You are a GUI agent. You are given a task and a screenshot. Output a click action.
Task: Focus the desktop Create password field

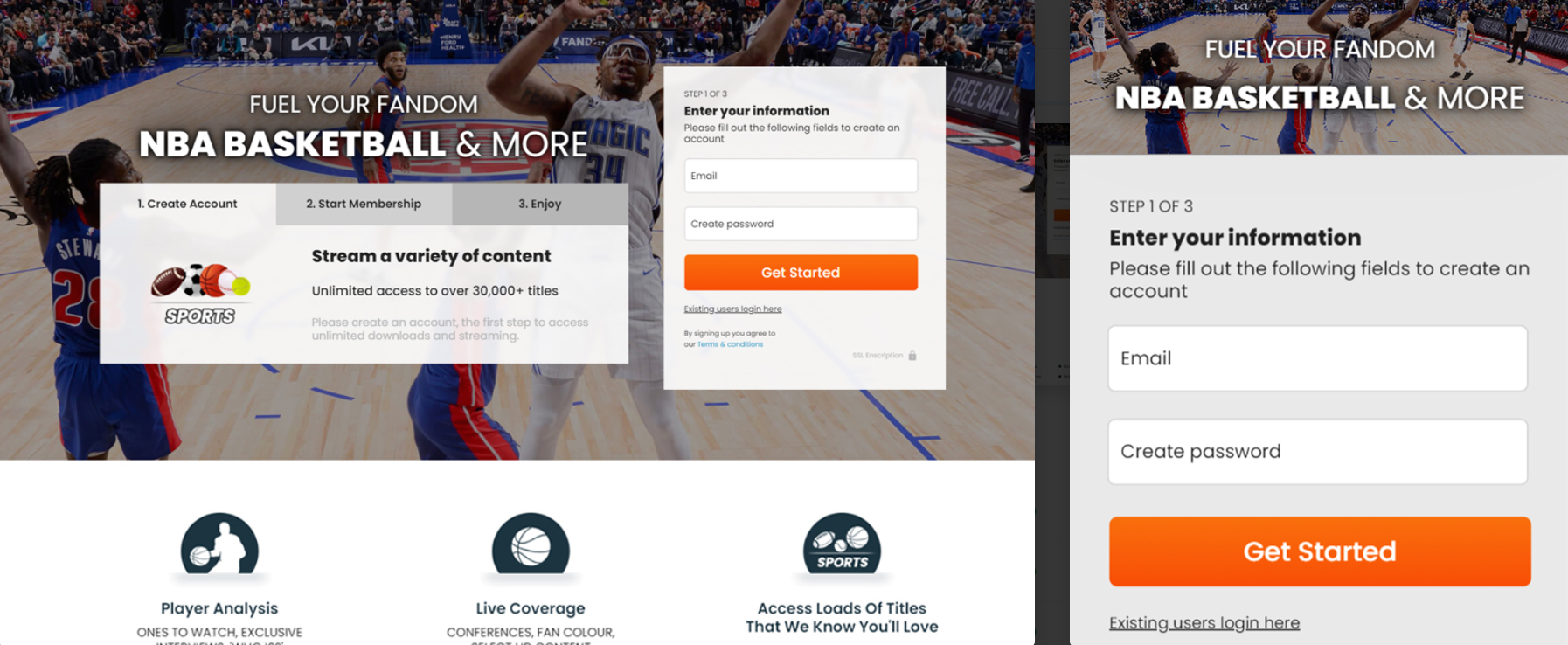(x=801, y=224)
